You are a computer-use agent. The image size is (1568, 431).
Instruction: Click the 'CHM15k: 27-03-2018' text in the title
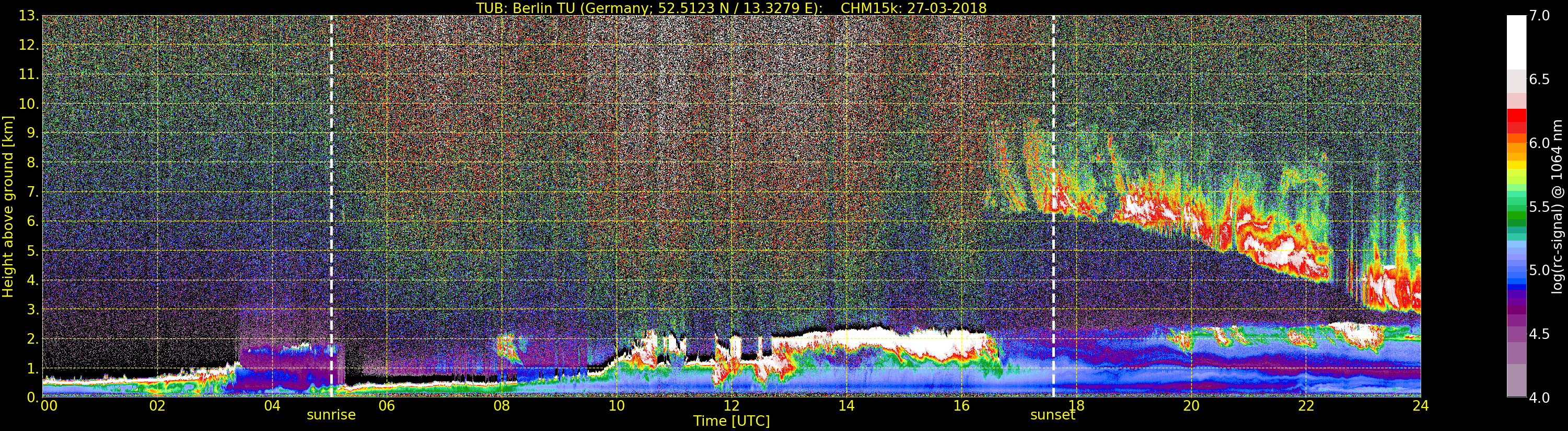point(914,8)
